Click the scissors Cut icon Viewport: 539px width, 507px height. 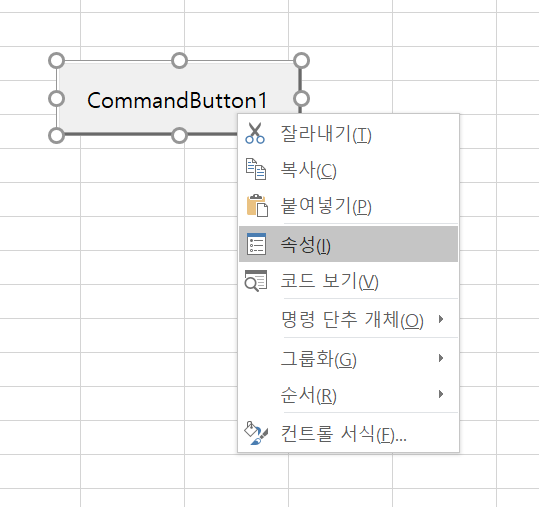(255, 133)
